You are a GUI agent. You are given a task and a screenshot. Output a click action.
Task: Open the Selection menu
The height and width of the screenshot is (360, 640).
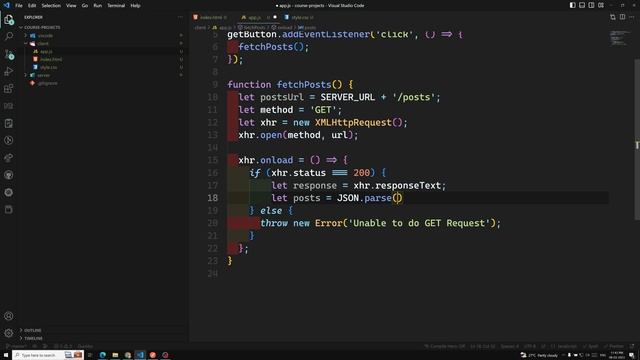coord(51,6)
